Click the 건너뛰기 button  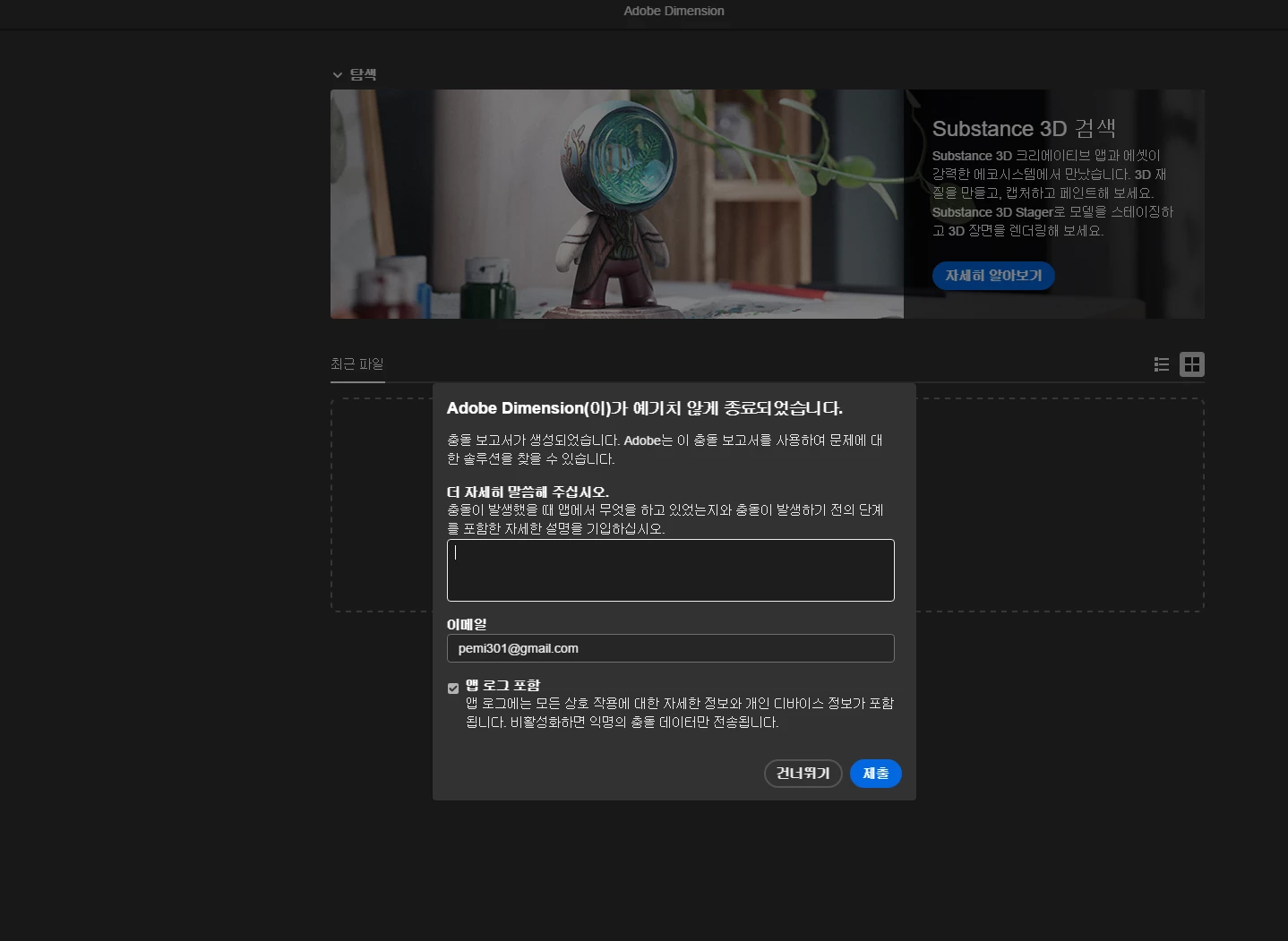pyautogui.click(x=803, y=774)
